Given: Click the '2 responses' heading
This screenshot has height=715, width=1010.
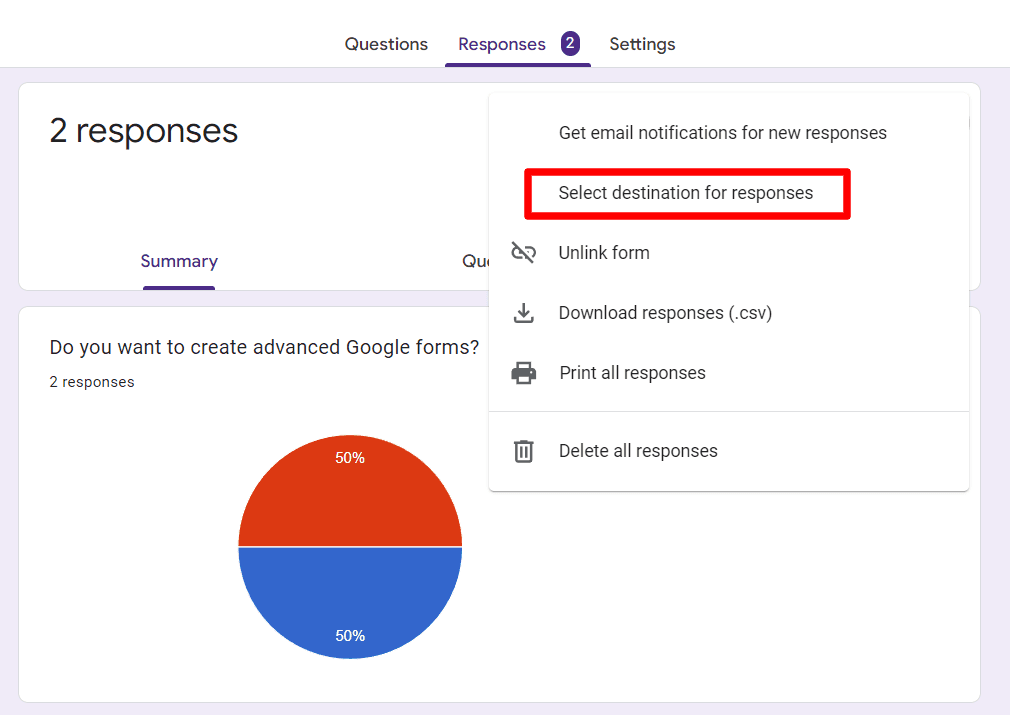Looking at the screenshot, I should (144, 131).
